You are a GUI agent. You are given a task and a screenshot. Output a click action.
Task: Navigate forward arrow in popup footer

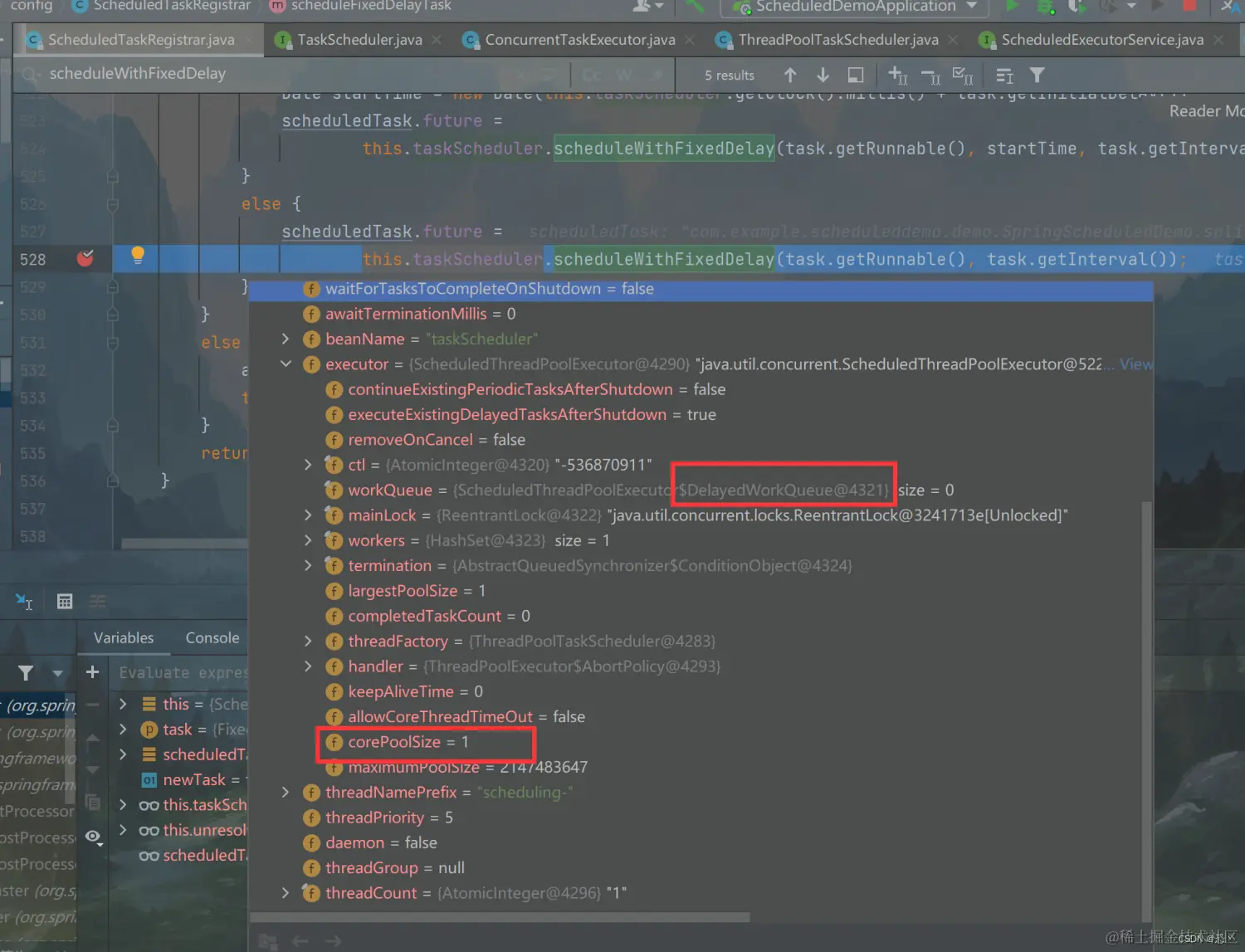333,940
